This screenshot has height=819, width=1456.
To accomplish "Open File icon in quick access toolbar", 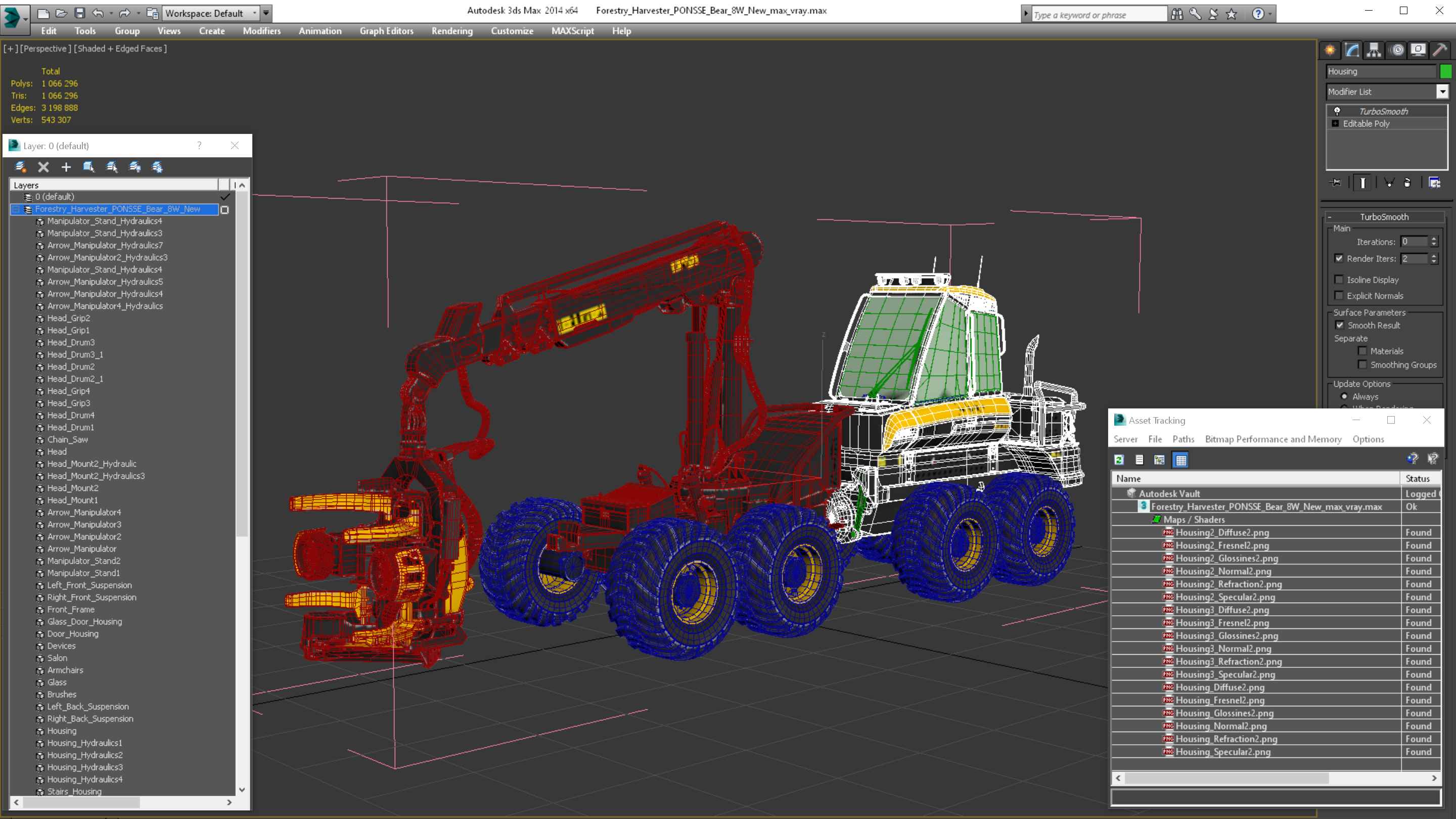I will pyautogui.click(x=61, y=13).
